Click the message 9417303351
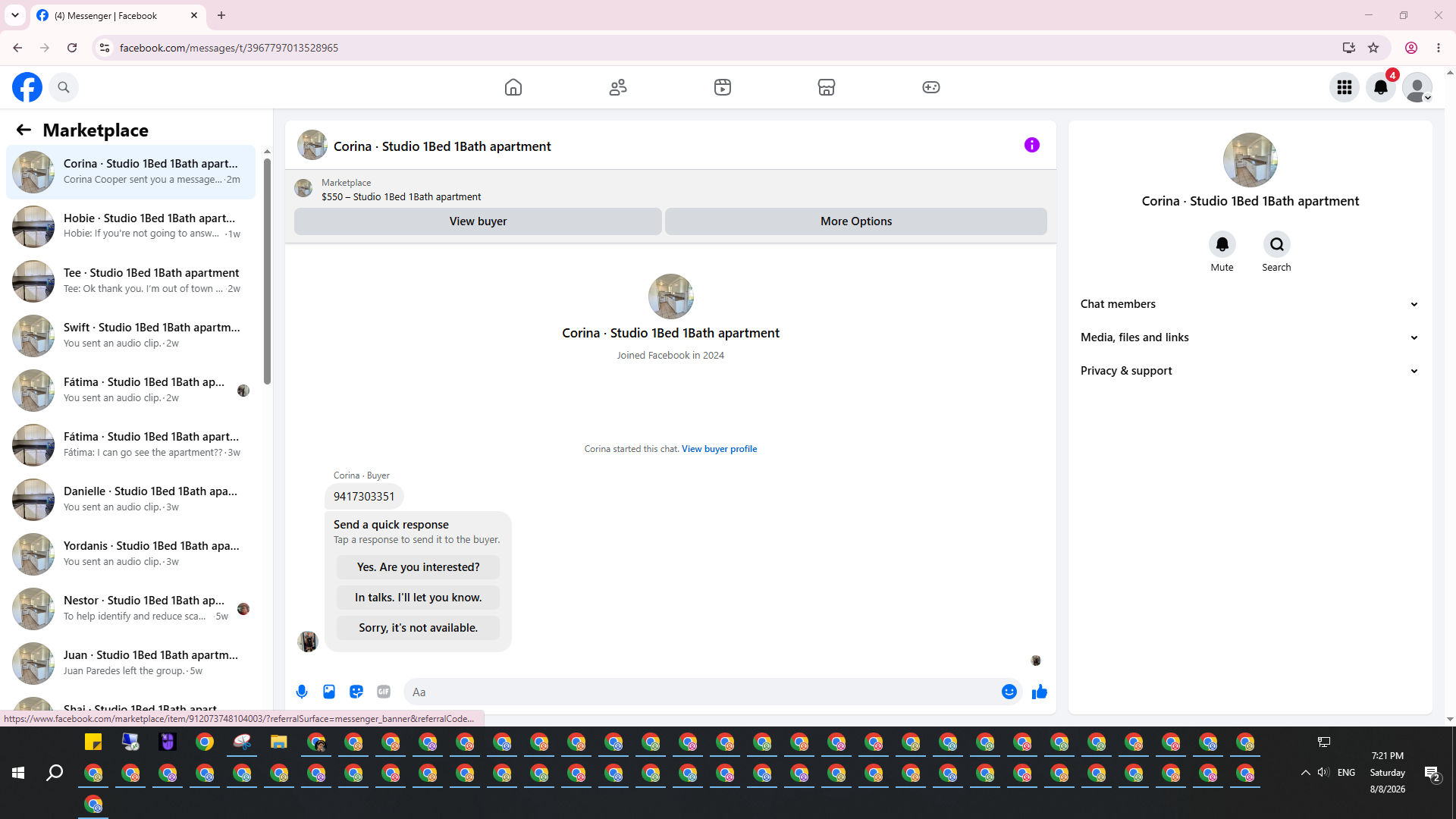This screenshot has height=819, width=1456. pyautogui.click(x=364, y=497)
